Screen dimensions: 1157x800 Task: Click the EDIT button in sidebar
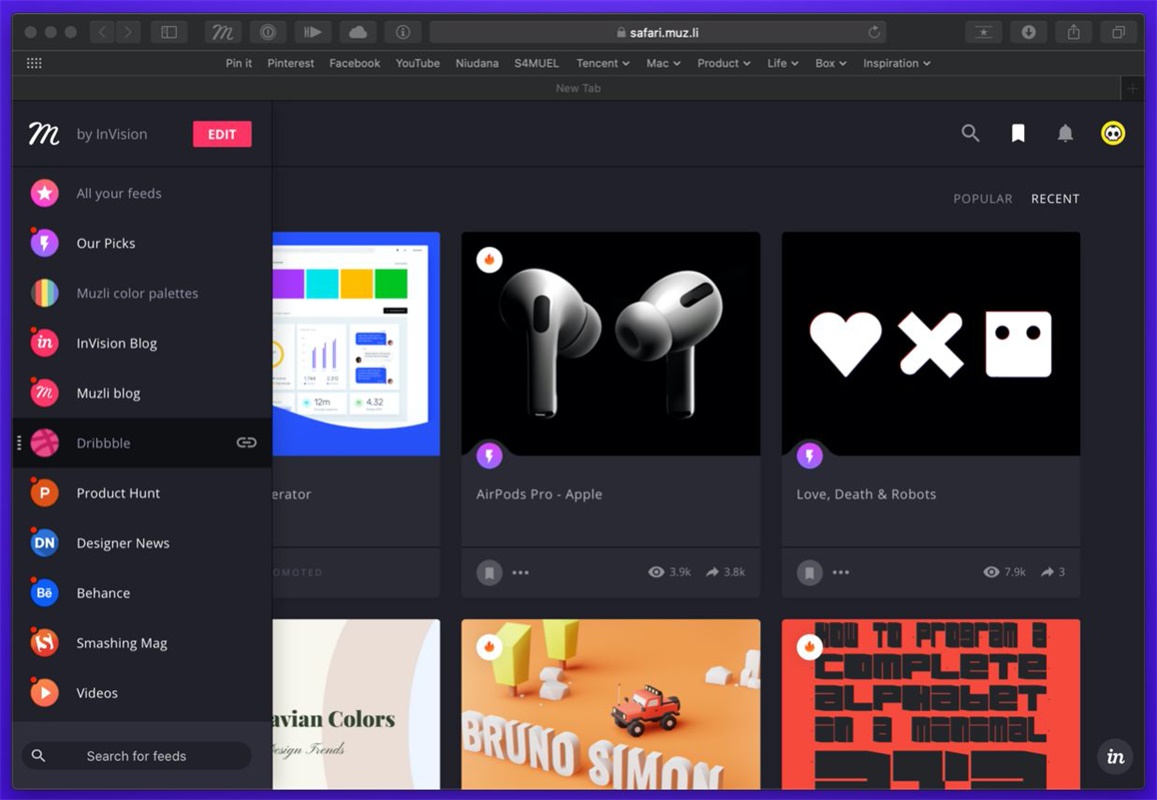pyautogui.click(x=222, y=134)
